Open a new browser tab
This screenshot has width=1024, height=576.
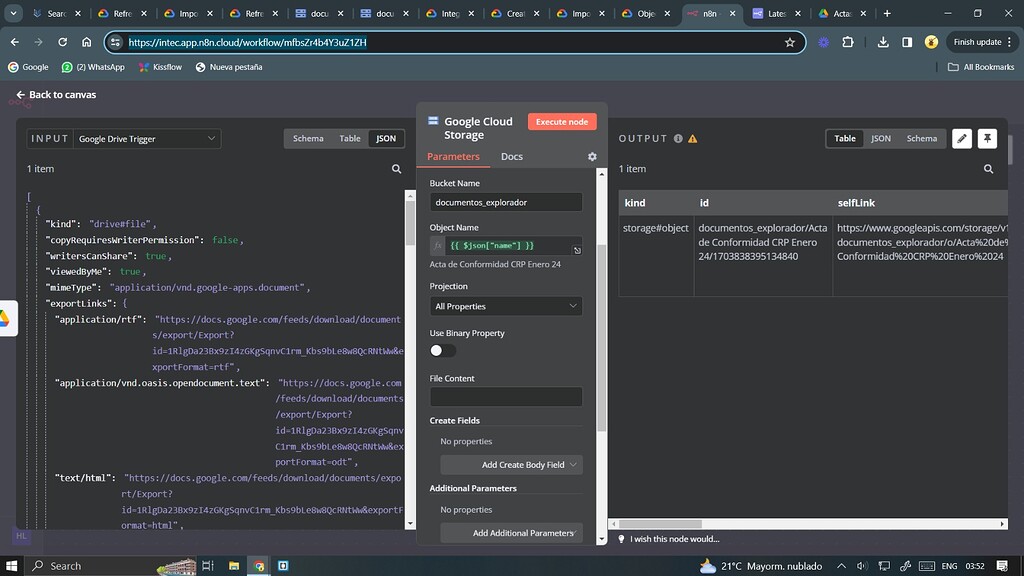click(x=887, y=13)
